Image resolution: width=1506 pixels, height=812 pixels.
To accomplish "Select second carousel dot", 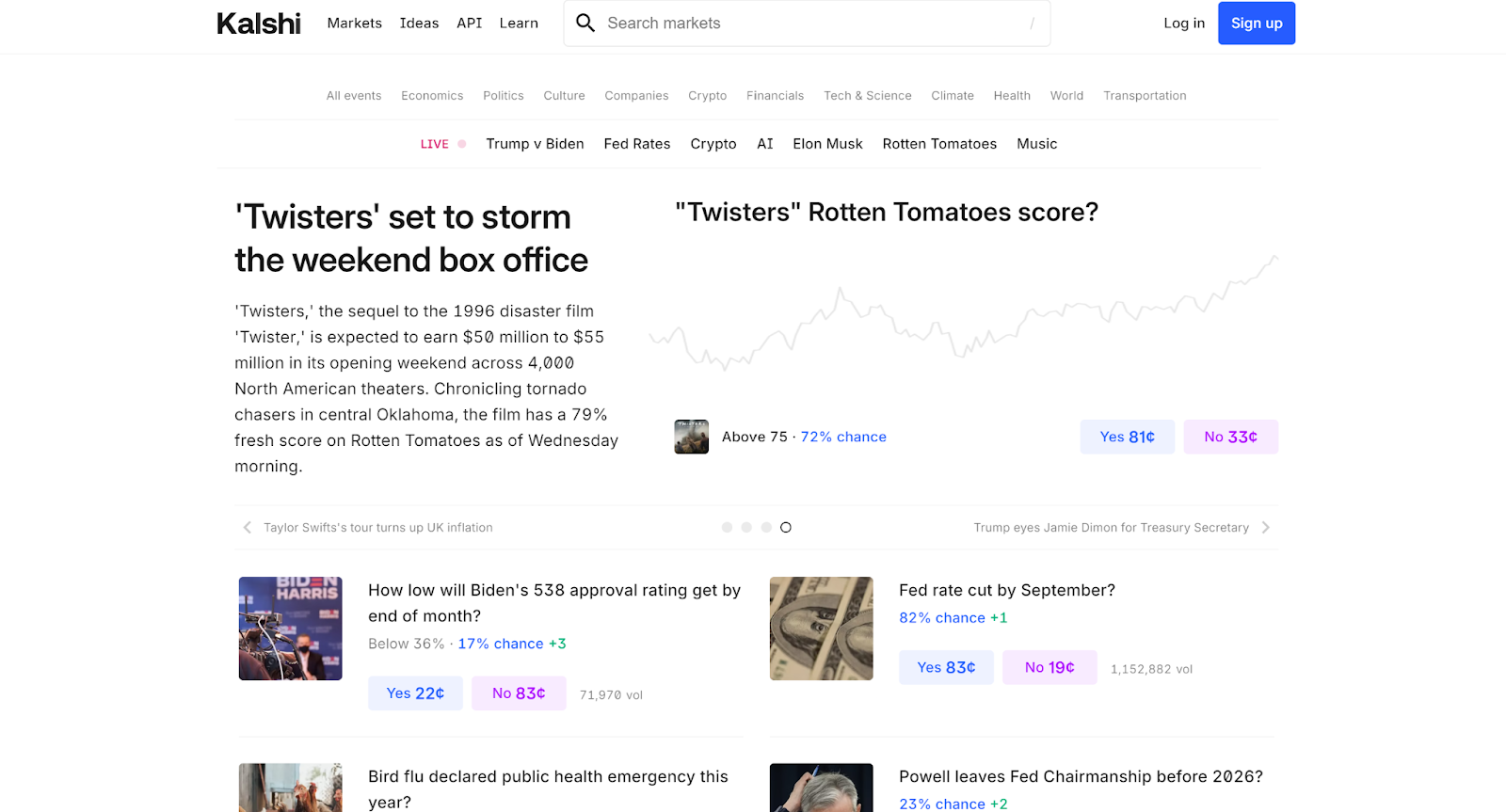I will pyautogui.click(x=746, y=528).
